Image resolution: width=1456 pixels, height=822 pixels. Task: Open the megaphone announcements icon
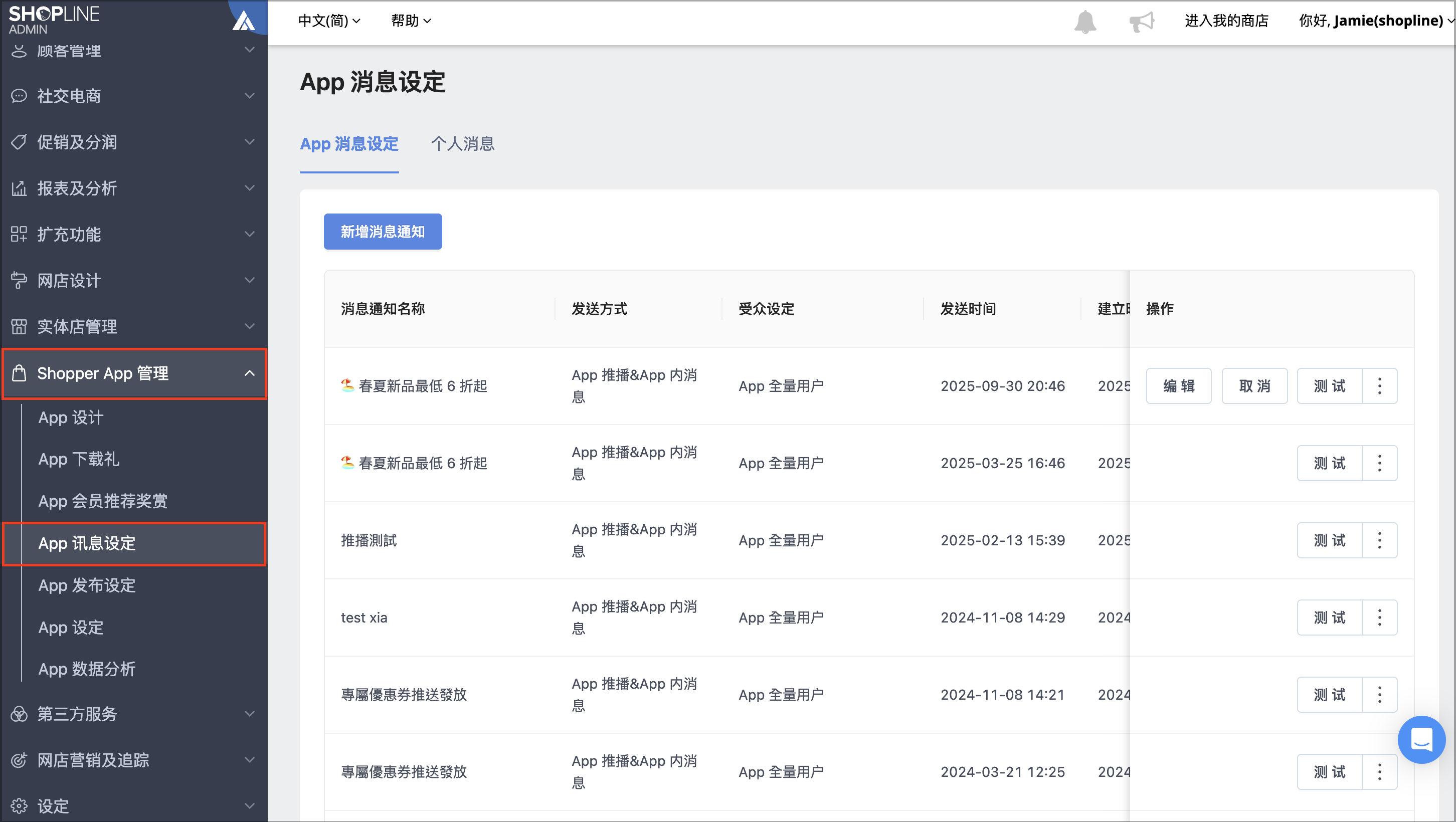click(1141, 22)
